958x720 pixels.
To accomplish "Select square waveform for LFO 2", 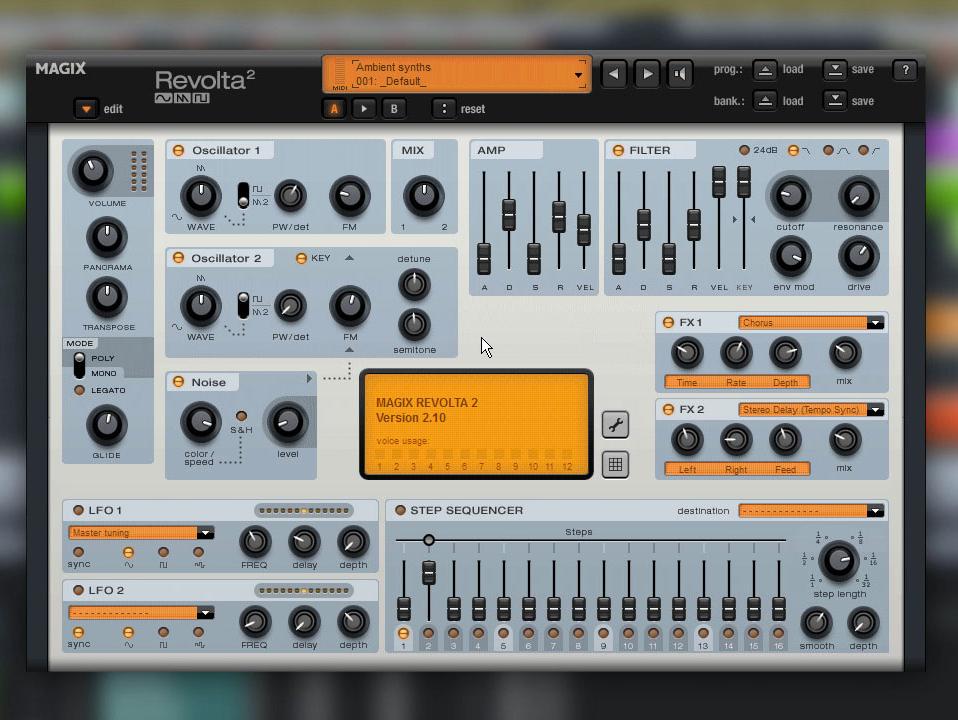I will pyautogui.click(x=163, y=632).
